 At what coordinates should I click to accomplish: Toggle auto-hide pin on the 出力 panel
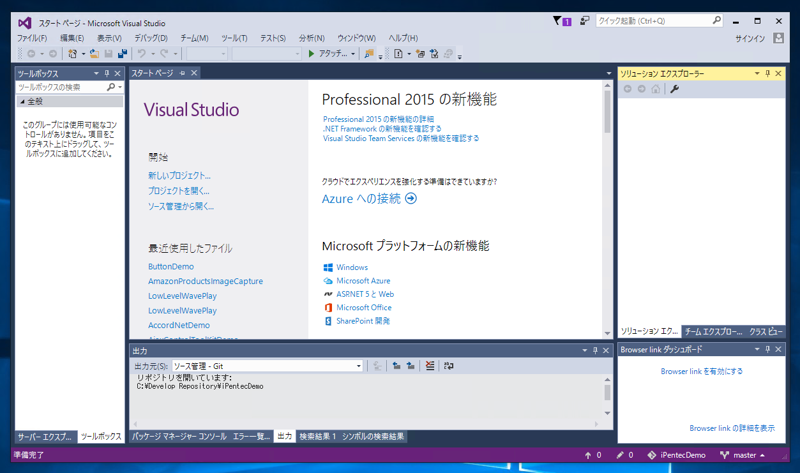[595, 351]
